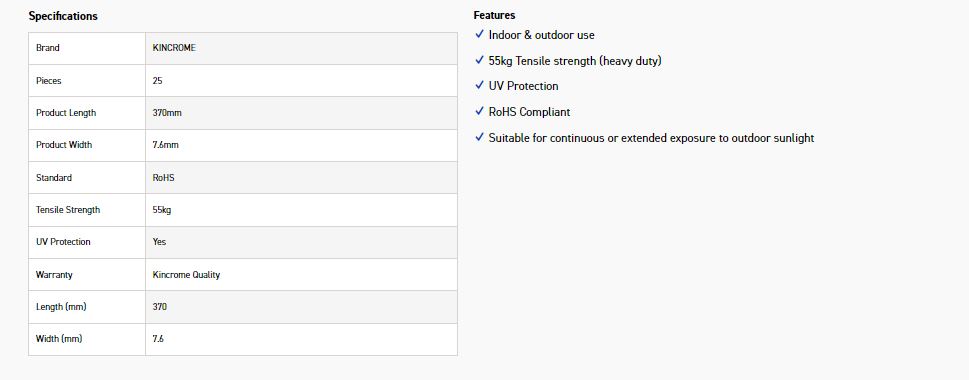Screen dimensions: 969x380
Task: Click checkmark beside outdoor sunlight exposure feature
Action: (x=479, y=138)
